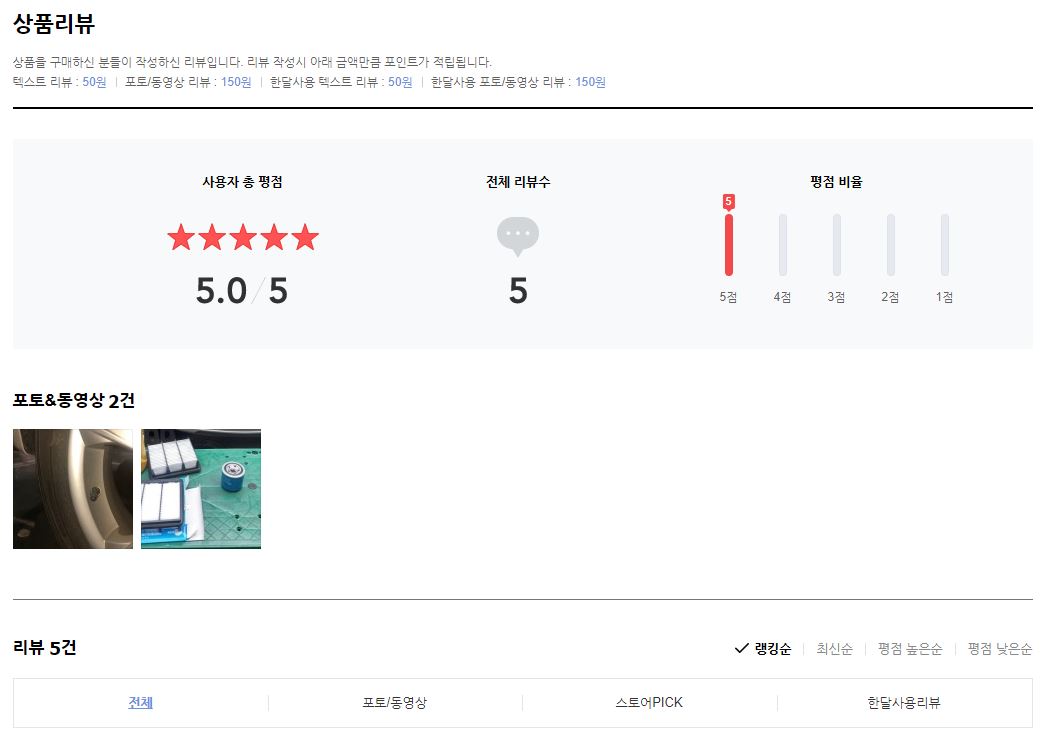
Task: Click the speech bubble review count icon
Action: click(x=518, y=236)
